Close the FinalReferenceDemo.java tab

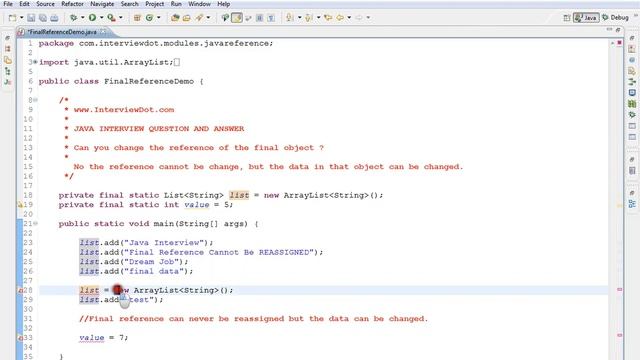pos(103,31)
